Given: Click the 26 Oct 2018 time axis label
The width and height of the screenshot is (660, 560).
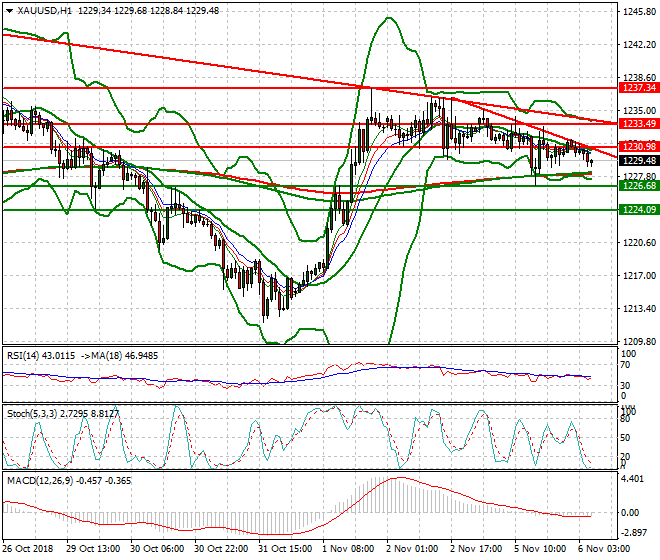Looking at the screenshot, I should 28,549.
